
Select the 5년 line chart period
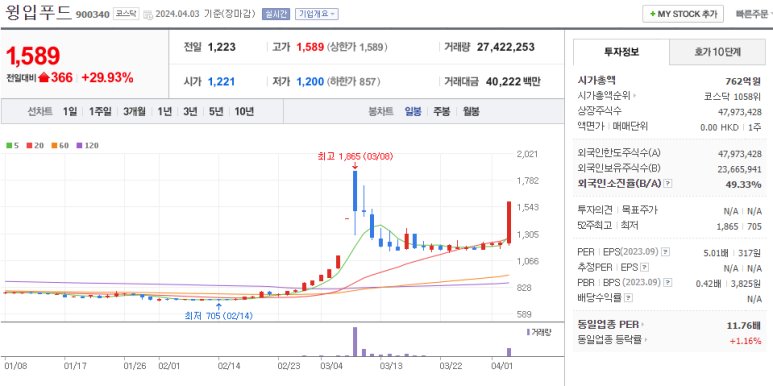click(x=216, y=111)
